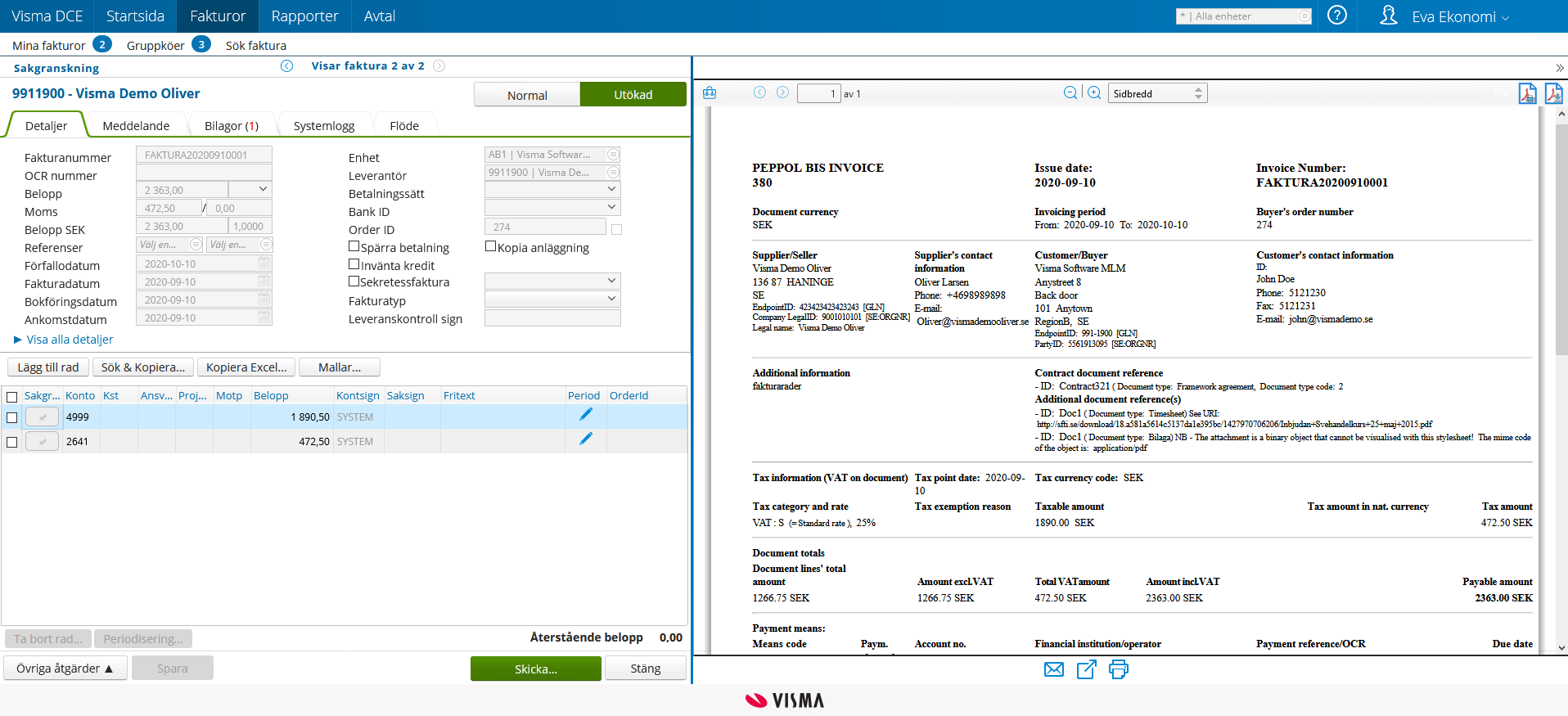Image resolution: width=1568 pixels, height=716 pixels.
Task: Print the invoice document
Action: coord(1118,669)
